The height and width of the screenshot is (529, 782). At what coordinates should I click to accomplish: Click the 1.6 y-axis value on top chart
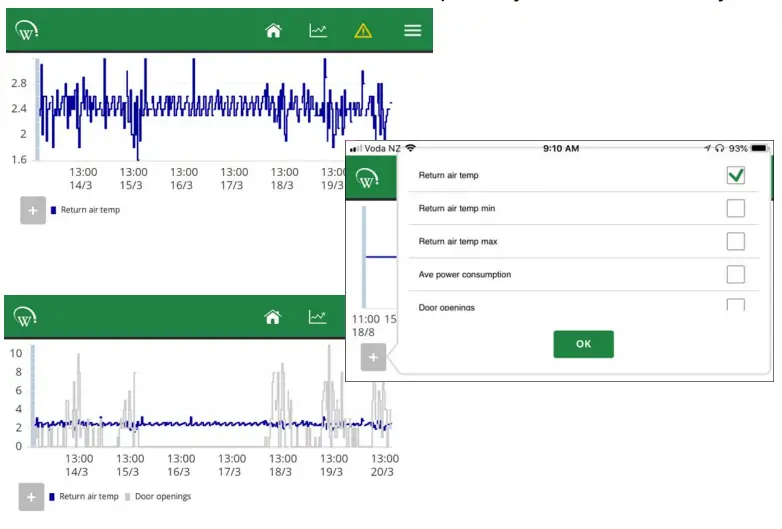pos(19,160)
